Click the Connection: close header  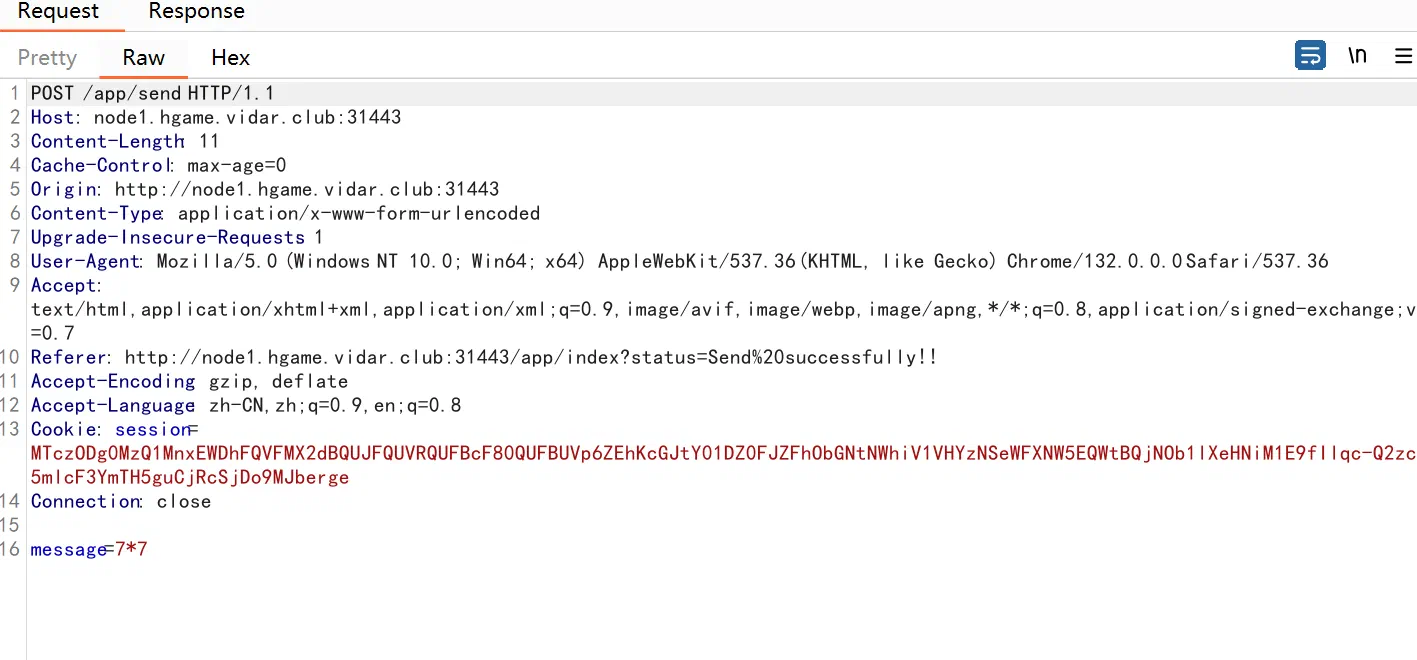click(x=121, y=501)
